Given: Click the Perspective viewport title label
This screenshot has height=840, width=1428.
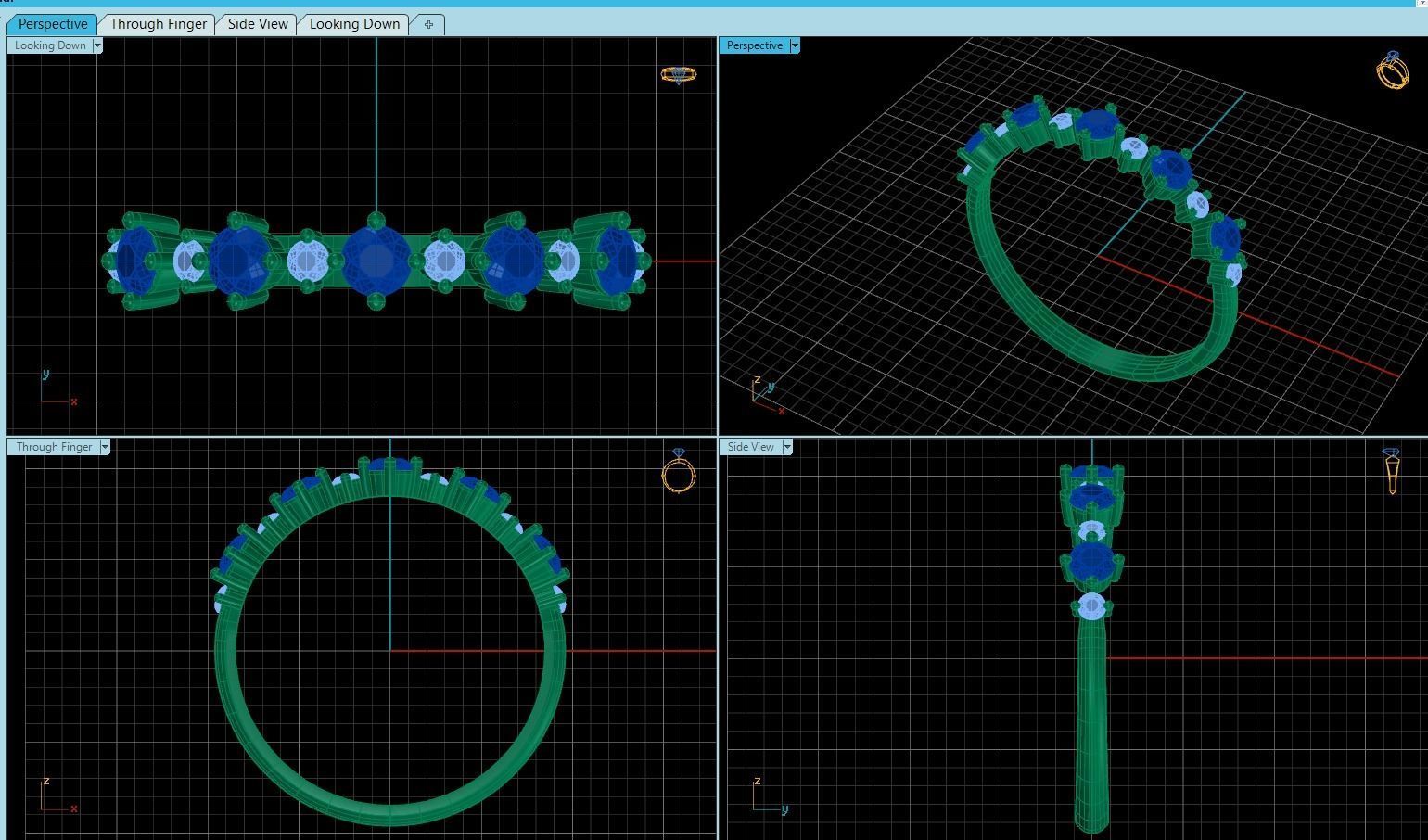Looking at the screenshot, I should click(755, 45).
